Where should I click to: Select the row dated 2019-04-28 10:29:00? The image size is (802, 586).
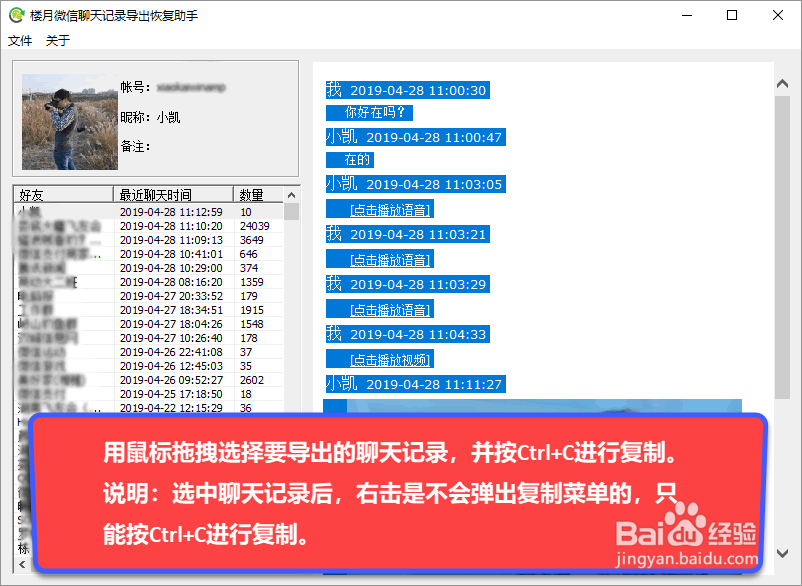pos(148,268)
